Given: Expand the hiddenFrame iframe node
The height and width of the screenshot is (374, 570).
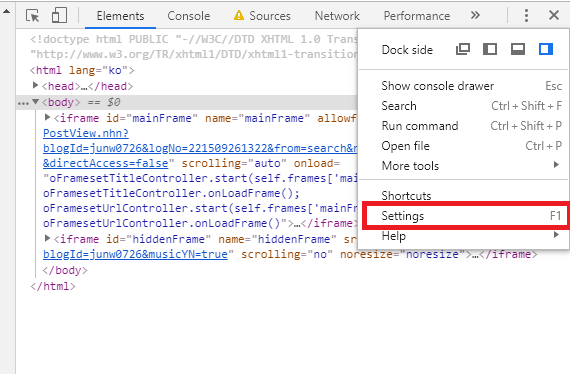Looking at the screenshot, I should click(x=47, y=238).
